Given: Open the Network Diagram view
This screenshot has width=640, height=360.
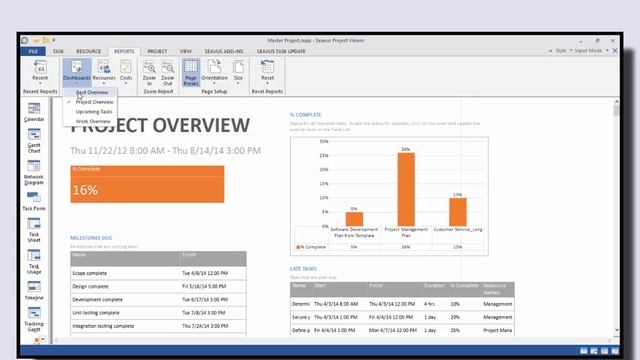Looking at the screenshot, I should click(x=34, y=172).
